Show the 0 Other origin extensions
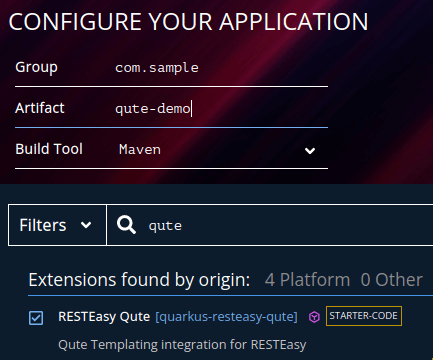Image resolution: width=433 pixels, height=360 pixels. tap(392, 280)
